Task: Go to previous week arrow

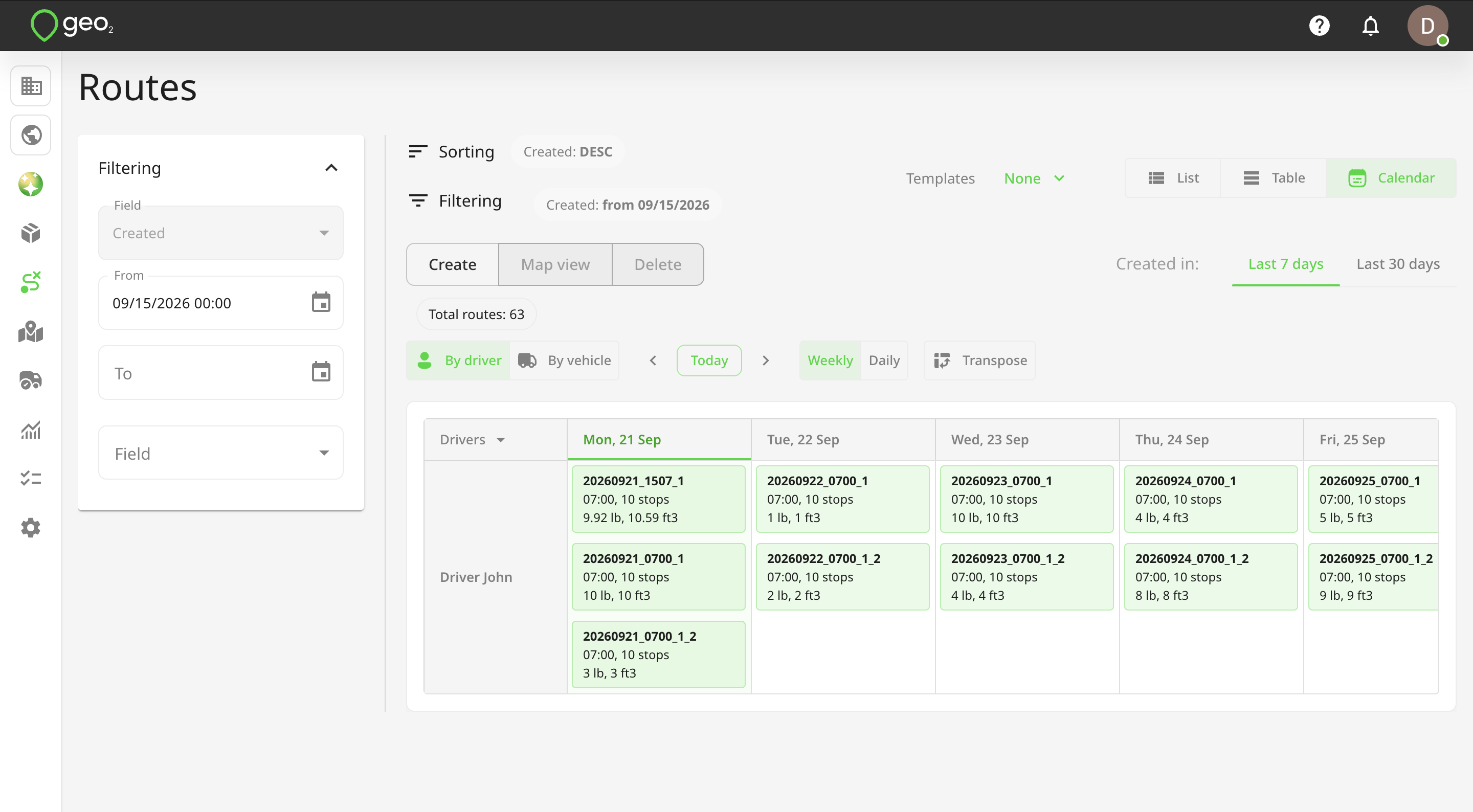Action: pyautogui.click(x=653, y=360)
